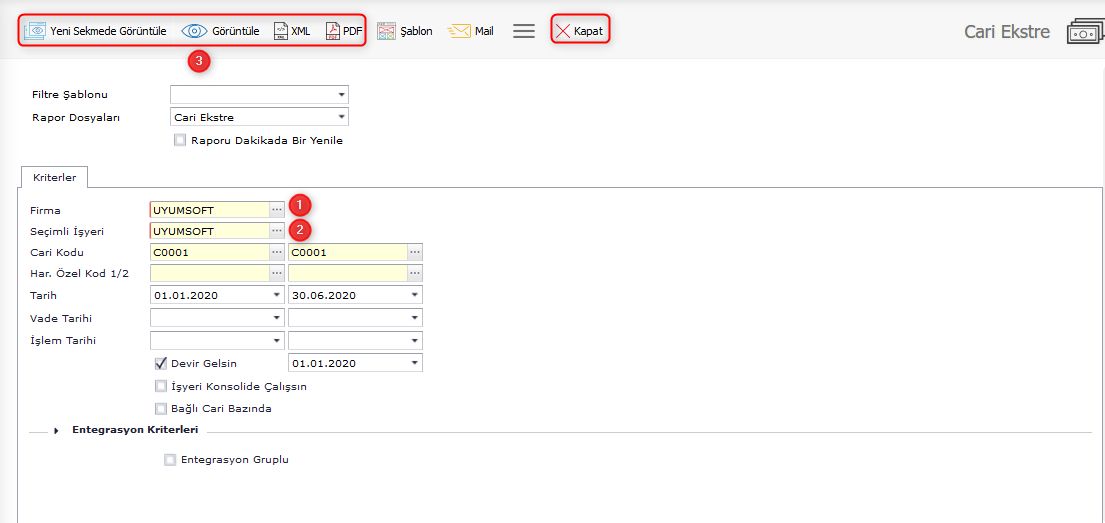
Task: Enable Raporu Dakikada Bir Yenile
Action: pyautogui.click(x=180, y=141)
